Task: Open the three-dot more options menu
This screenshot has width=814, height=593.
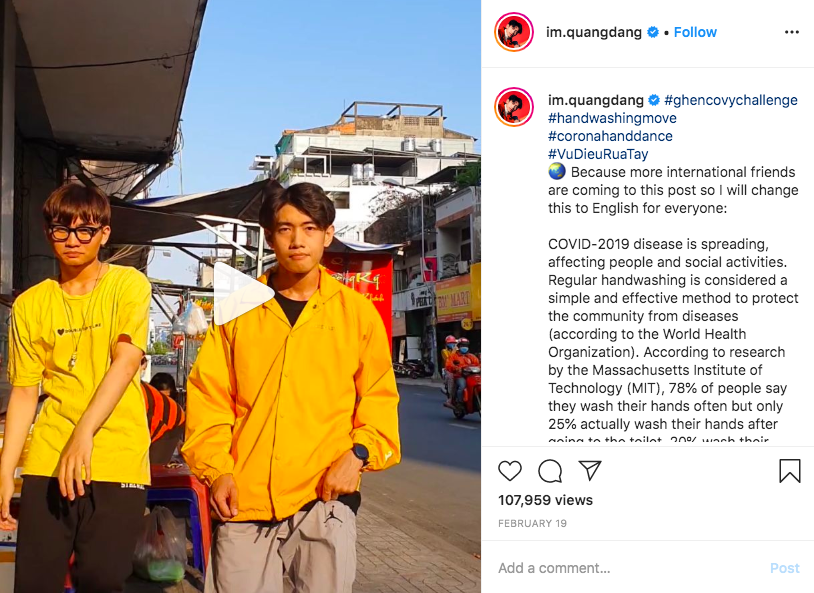Action: [x=792, y=32]
